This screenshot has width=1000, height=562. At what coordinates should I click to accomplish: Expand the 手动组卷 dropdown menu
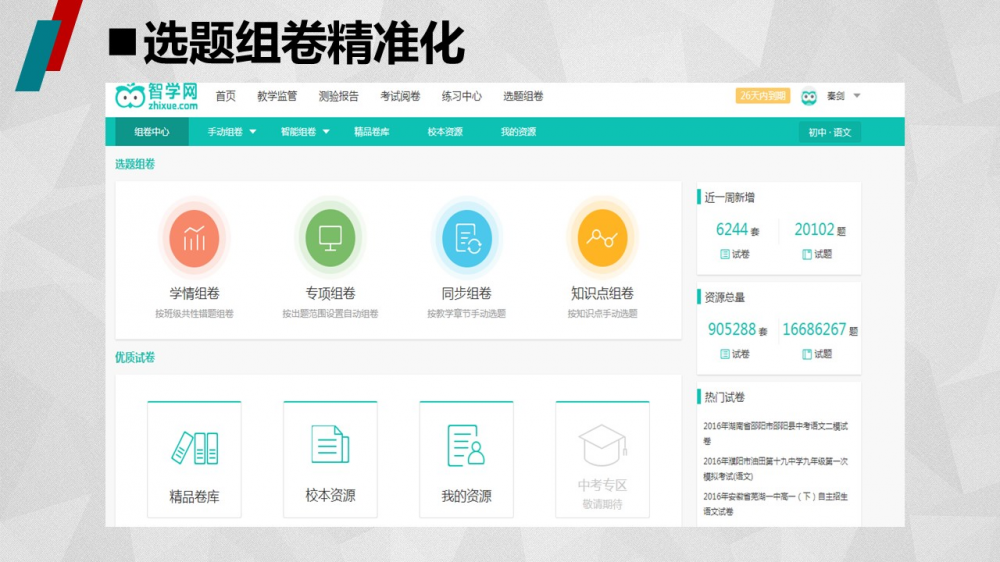(232, 132)
